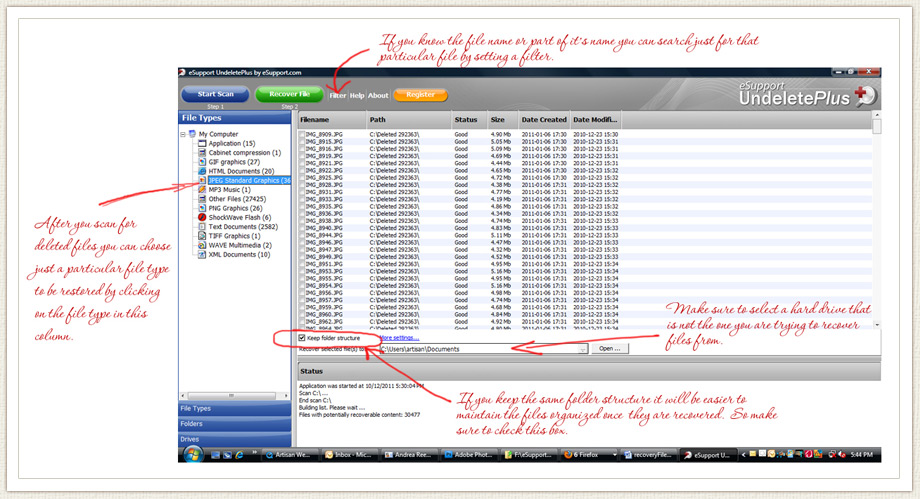The width and height of the screenshot is (920, 499).
Task: Click the Recover File button
Action: 289,94
